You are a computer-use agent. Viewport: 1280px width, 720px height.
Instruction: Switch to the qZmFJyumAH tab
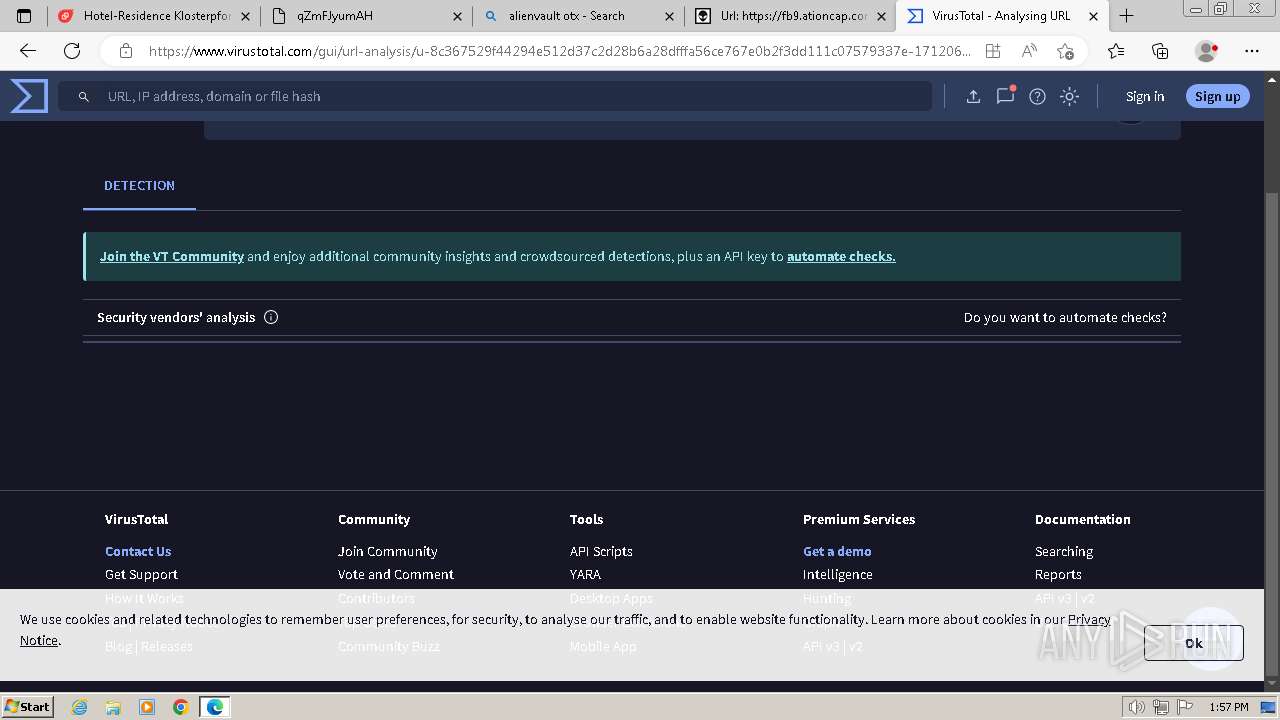[x=368, y=16]
